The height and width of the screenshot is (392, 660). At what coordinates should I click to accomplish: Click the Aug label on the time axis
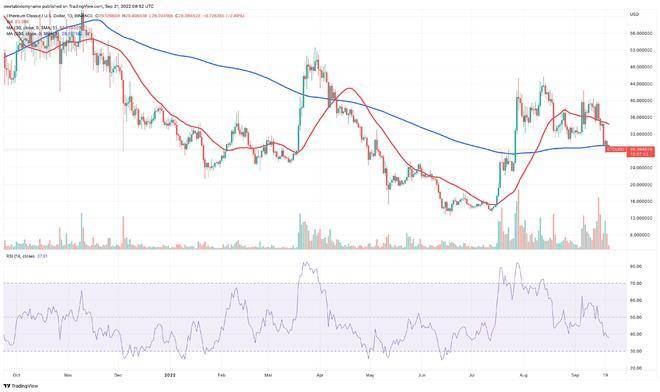pyautogui.click(x=523, y=374)
